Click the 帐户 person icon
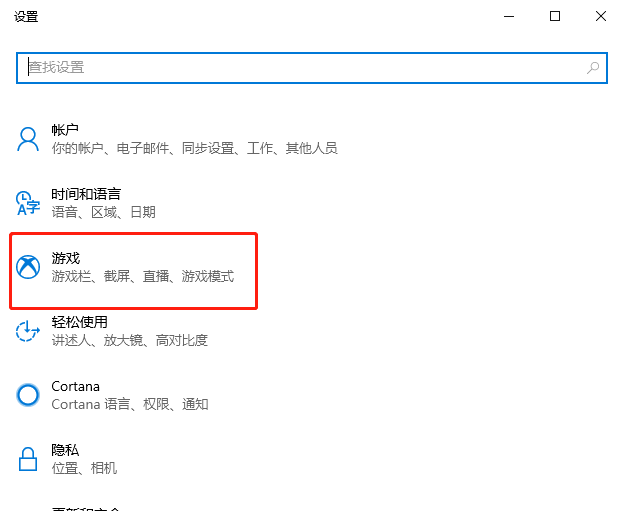The height and width of the screenshot is (511, 624). 28,139
